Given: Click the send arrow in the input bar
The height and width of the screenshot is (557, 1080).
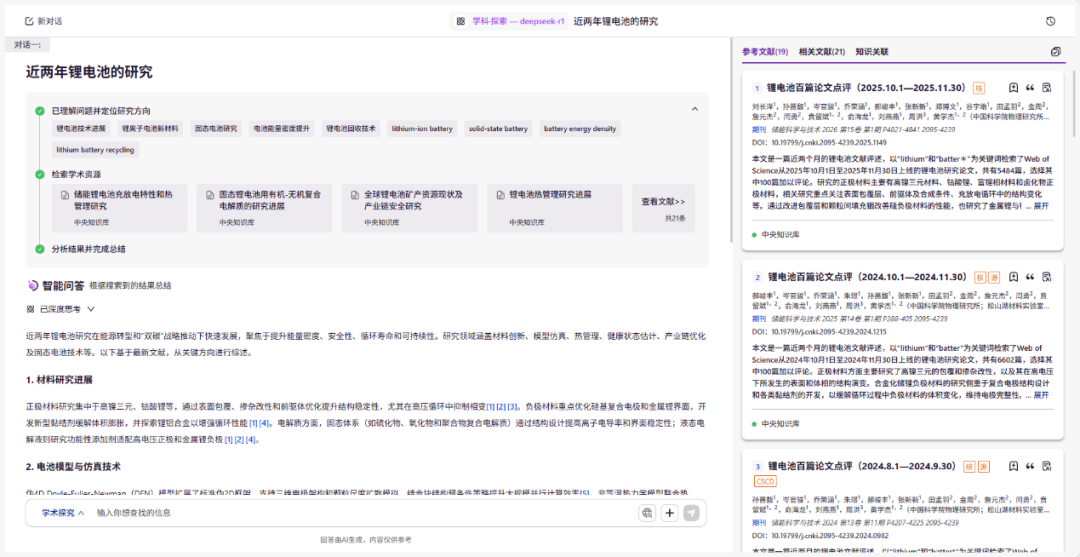Looking at the screenshot, I should tap(691, 513).
